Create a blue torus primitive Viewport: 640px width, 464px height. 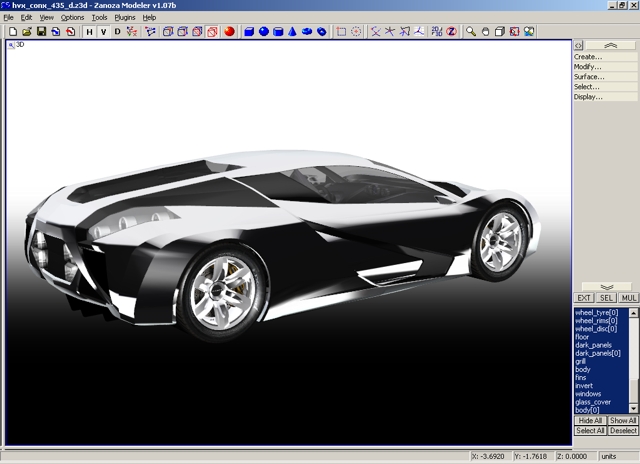point(307,31)
